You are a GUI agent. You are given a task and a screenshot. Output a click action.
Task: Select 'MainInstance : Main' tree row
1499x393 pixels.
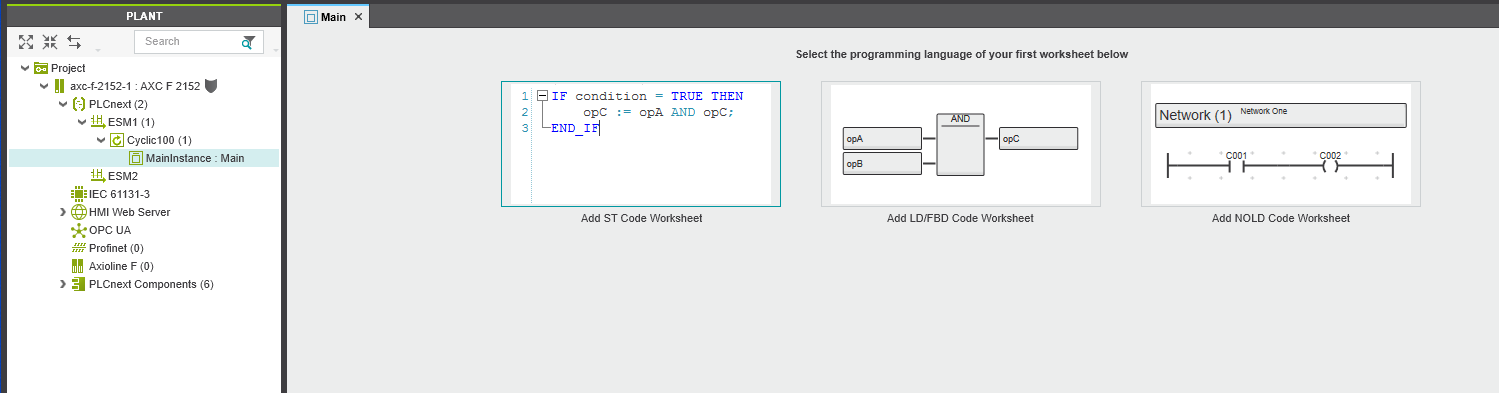[144, 158]
